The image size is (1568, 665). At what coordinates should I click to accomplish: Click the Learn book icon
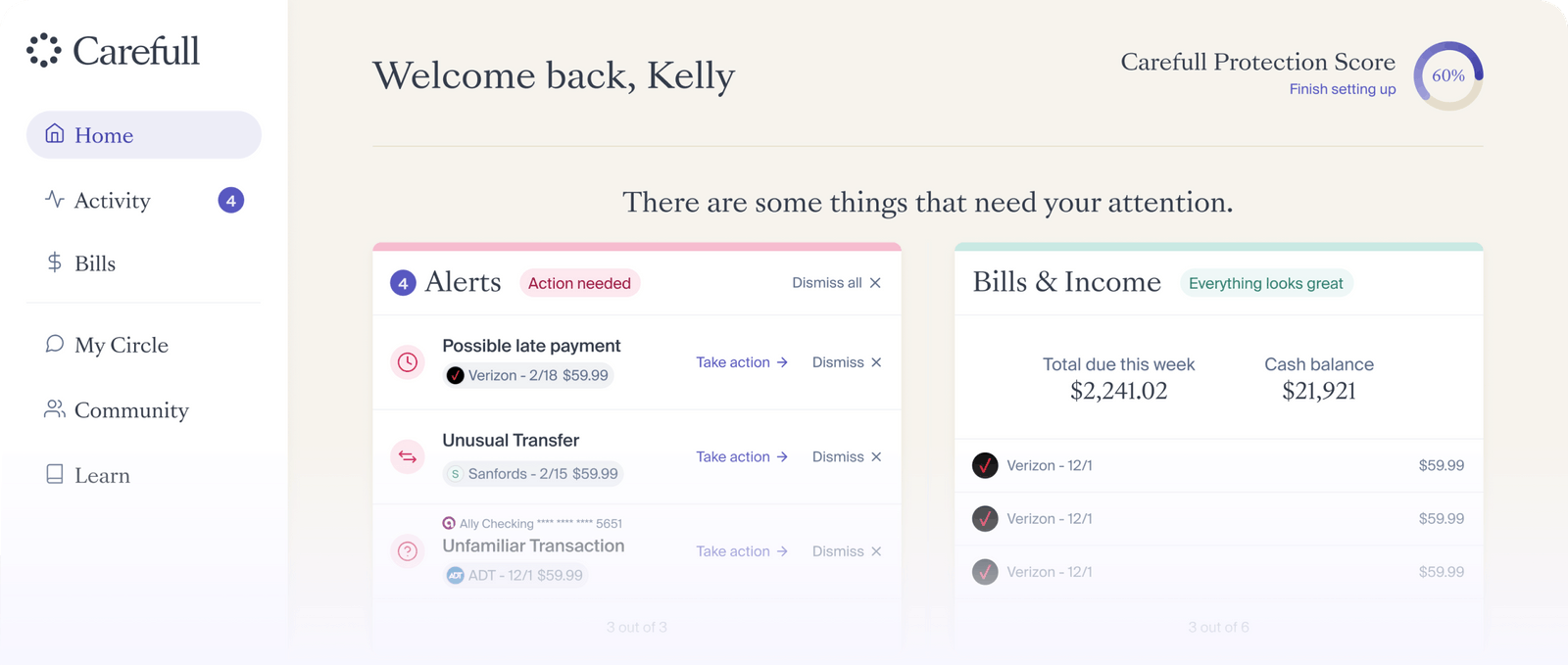(54, 475)
